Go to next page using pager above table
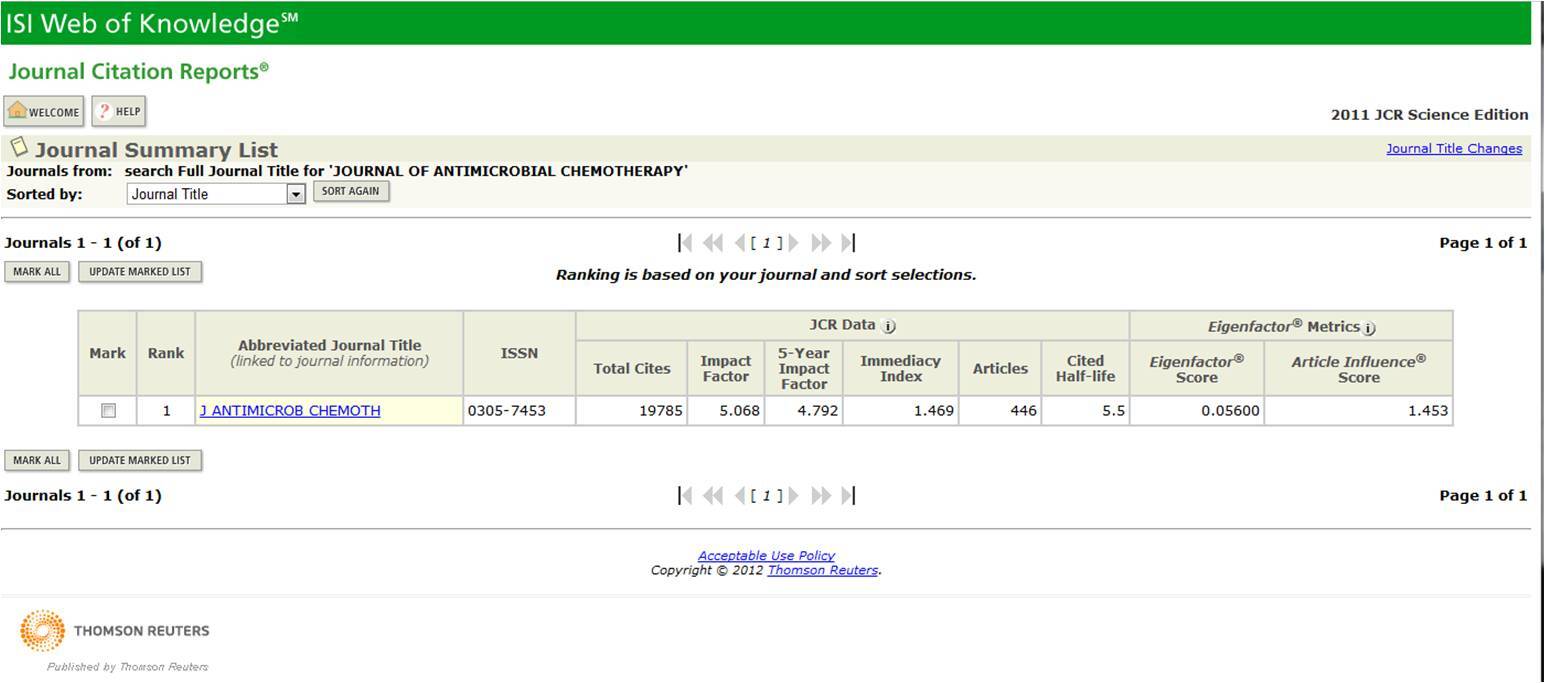 794,243
